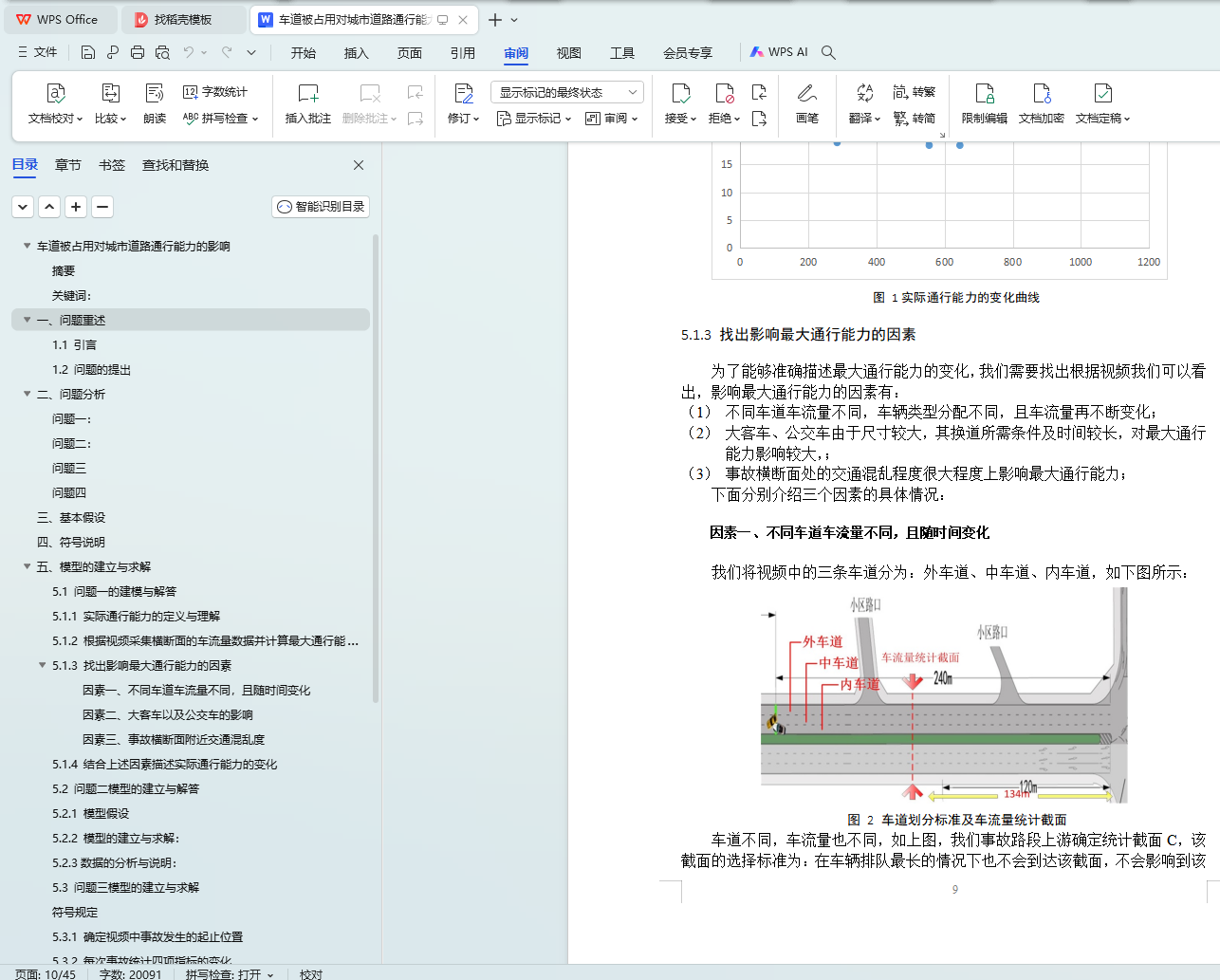Screen dimensions: 1220x980
Task: Switch to the 插入 ribbon tab
Action: click(357, 53)
